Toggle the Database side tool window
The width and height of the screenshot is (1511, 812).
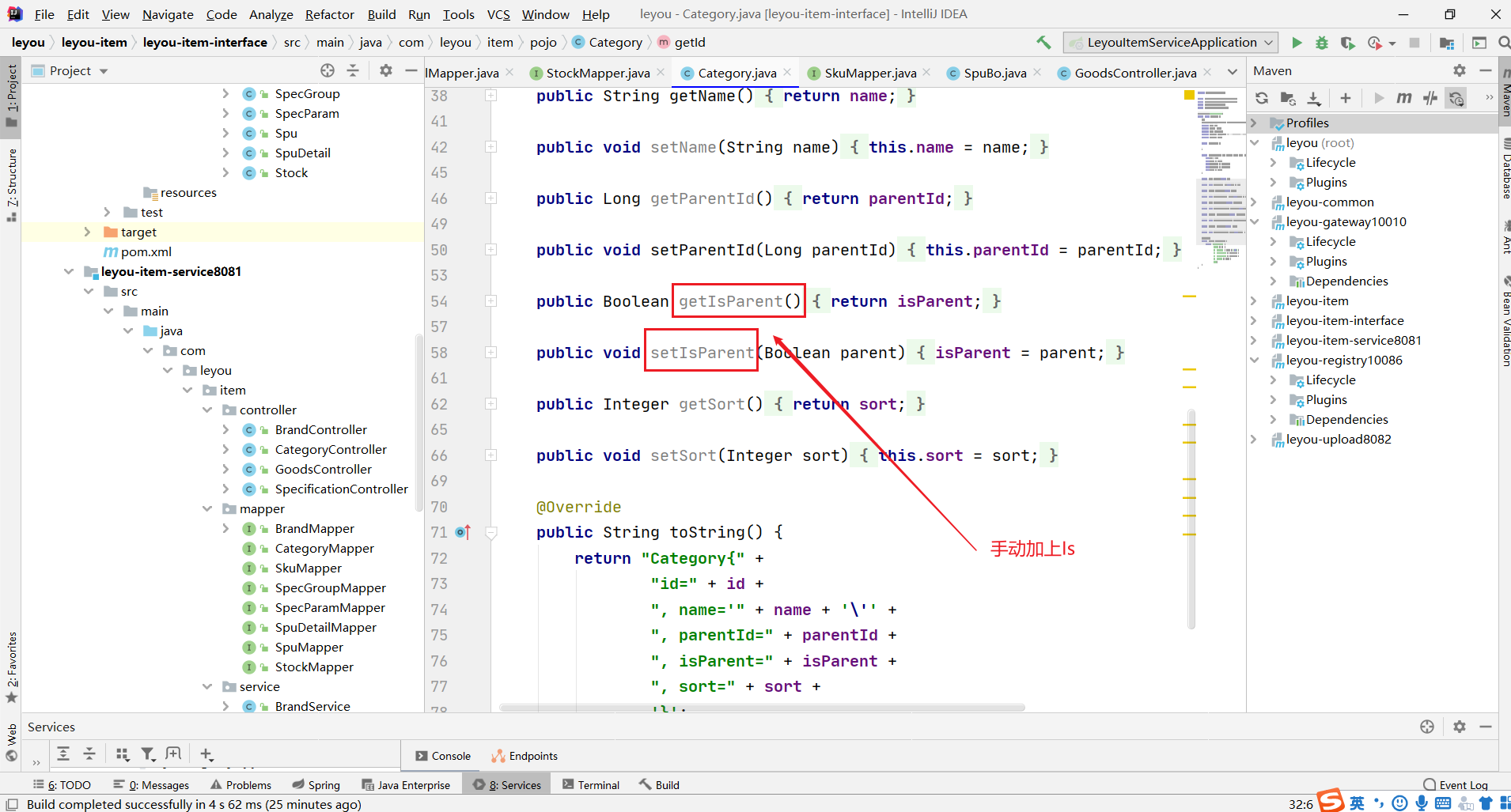1505,170
